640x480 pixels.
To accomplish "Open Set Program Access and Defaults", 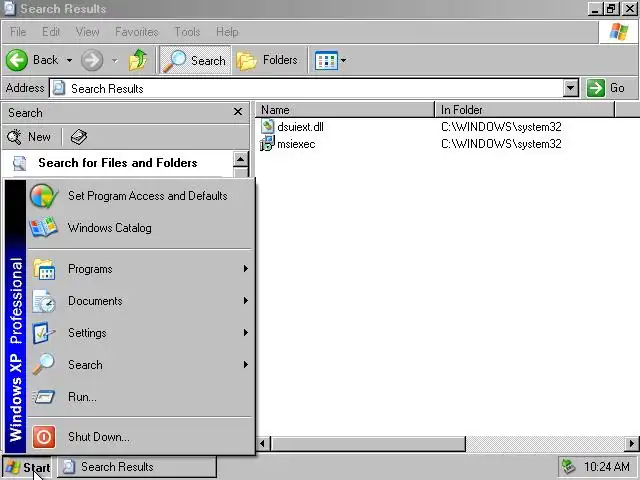I will pyautogui.click(x=140, y=196).
